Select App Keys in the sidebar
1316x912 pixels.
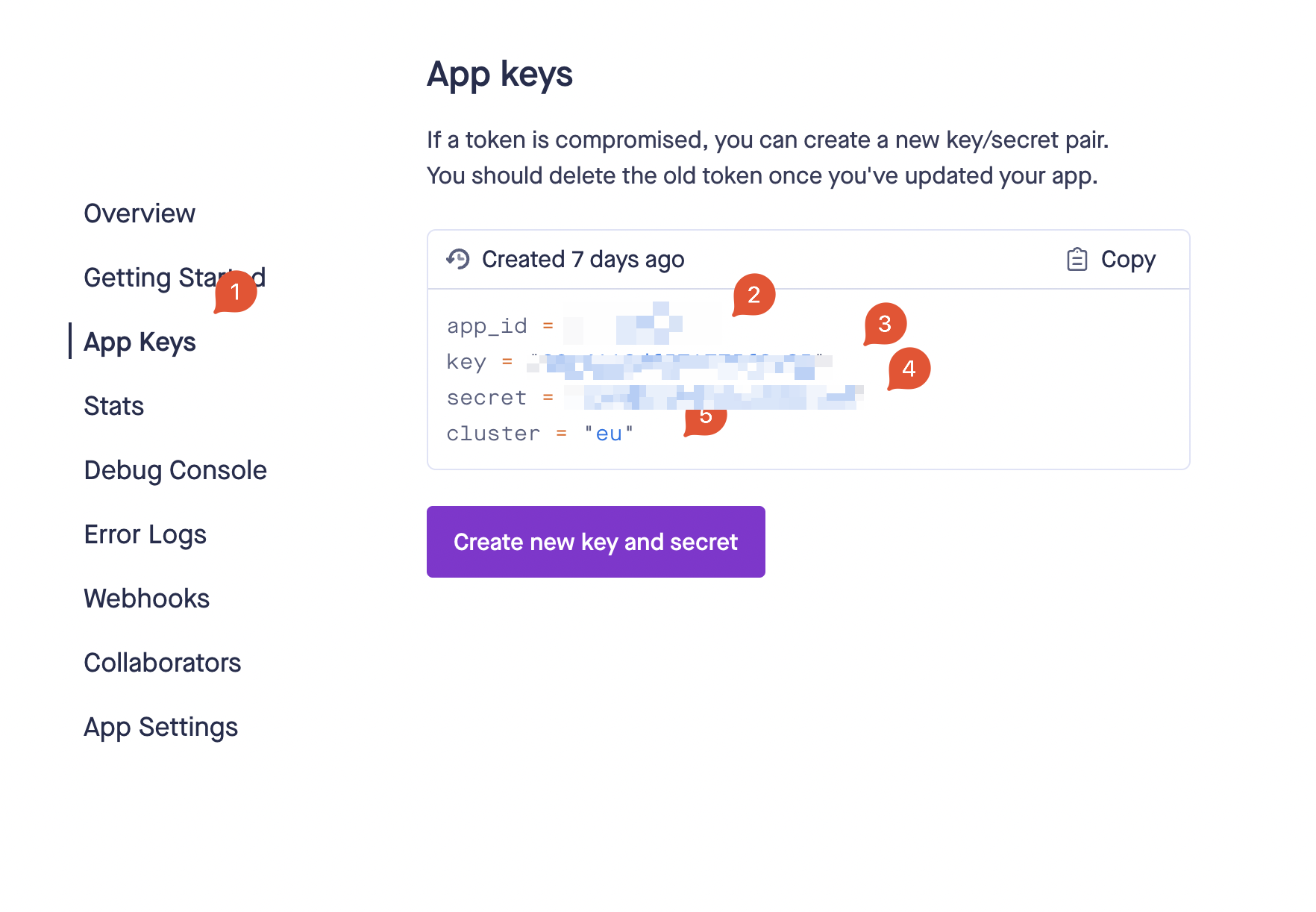click(x=140, y=342)
